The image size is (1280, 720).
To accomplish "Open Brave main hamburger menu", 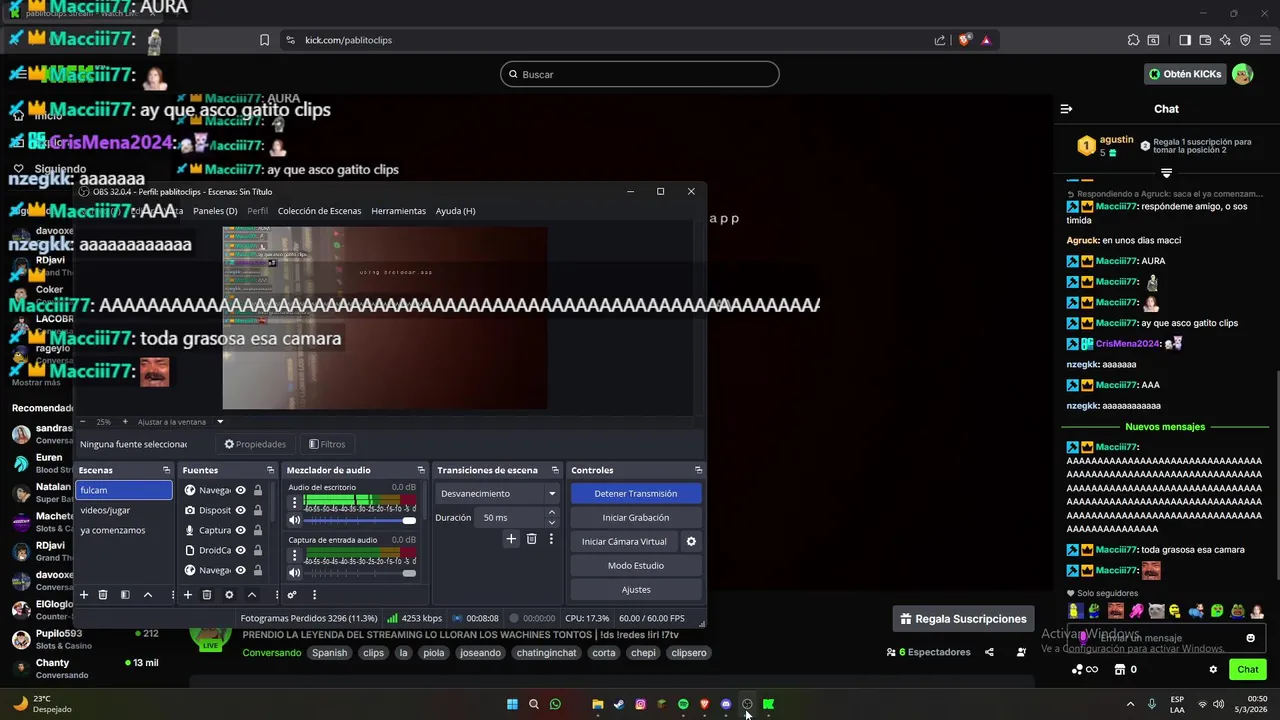I will 1265,40.
